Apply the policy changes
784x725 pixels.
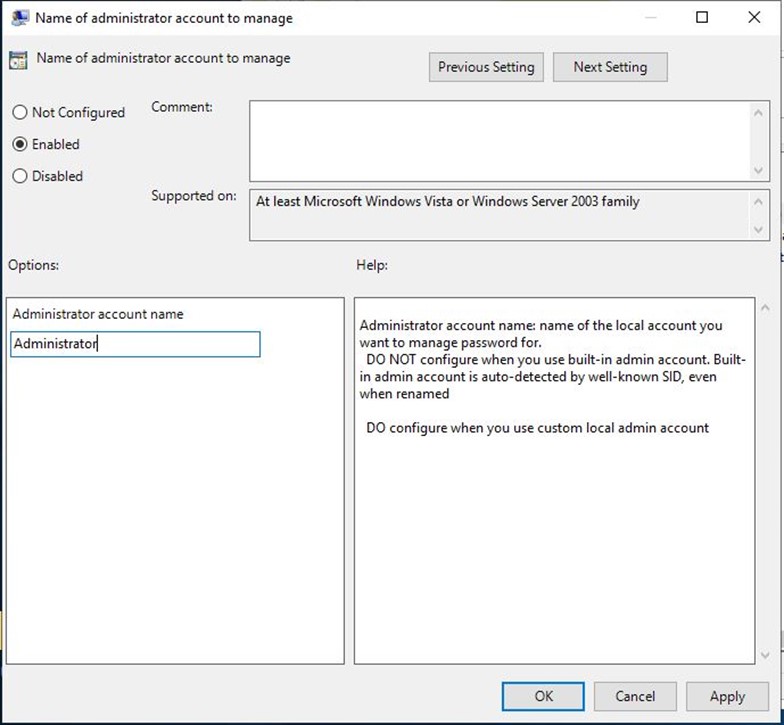(x=728, y=696)
